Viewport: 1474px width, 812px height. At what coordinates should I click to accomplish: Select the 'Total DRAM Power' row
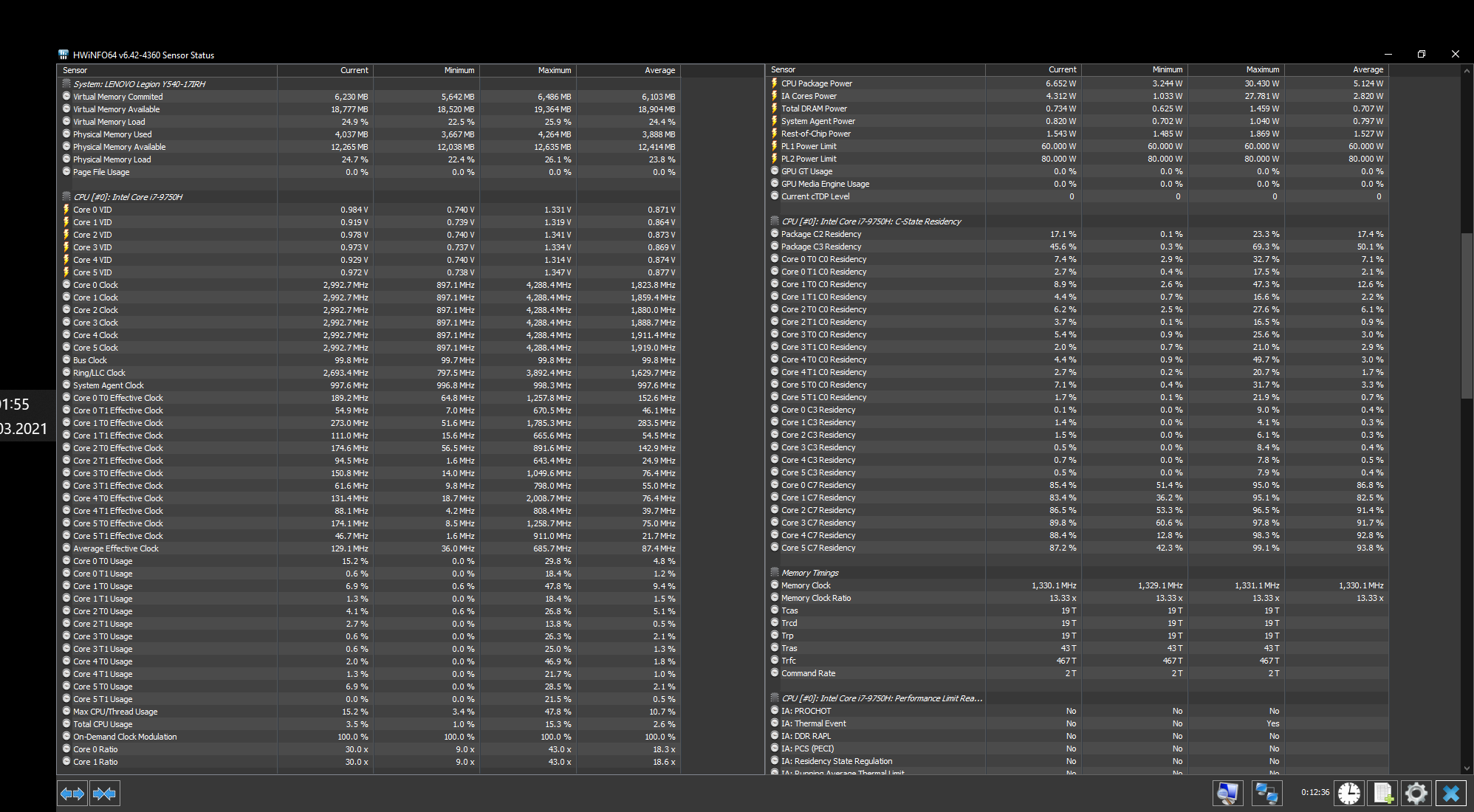coord(1077,109)
